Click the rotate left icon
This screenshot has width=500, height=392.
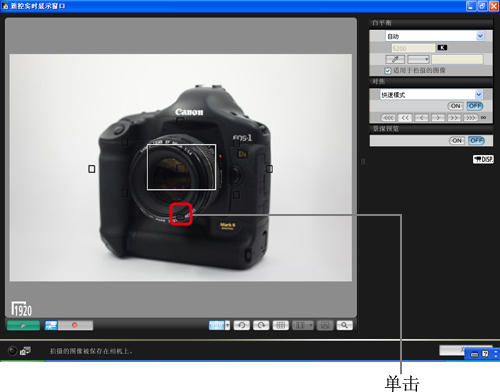click(x=241, y=325)
